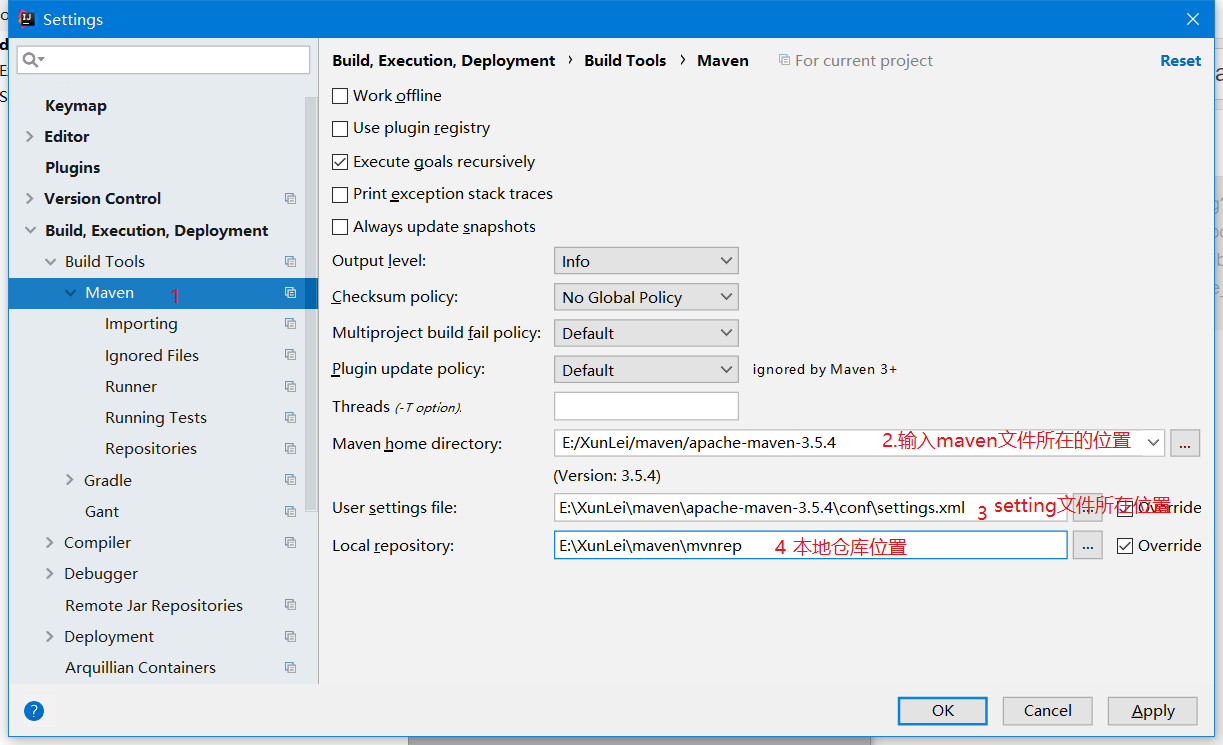
Task: Click the project-level icon beside Deployment
Action: point(290,636)
